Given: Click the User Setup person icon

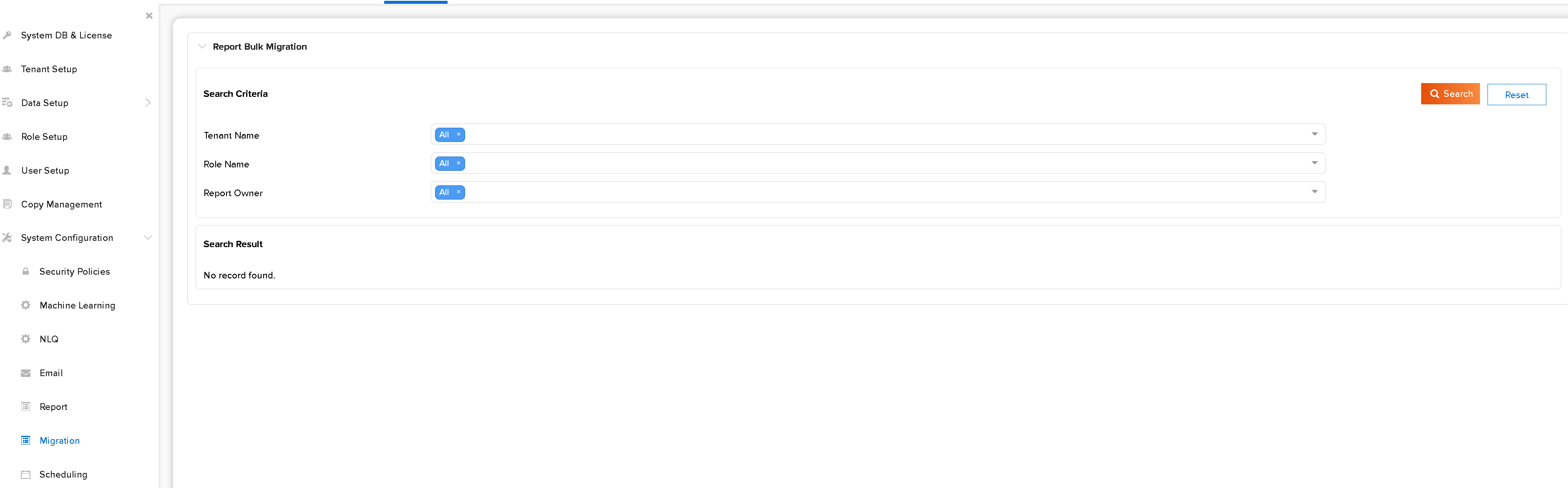Looking at the screenshot, I should pos(8,171).
